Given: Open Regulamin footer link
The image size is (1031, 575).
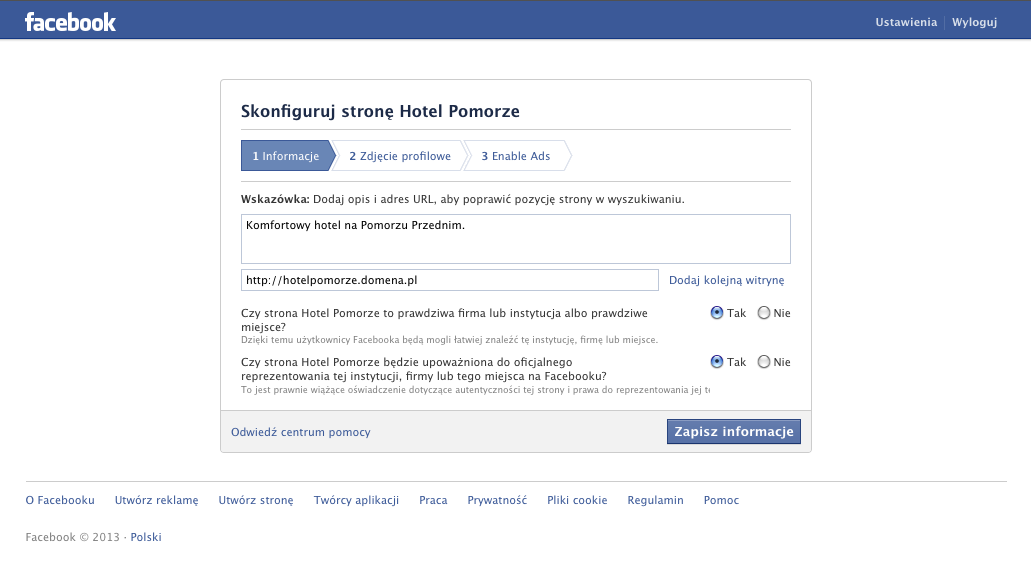Looking at the screenshot, I should [656, 500].
